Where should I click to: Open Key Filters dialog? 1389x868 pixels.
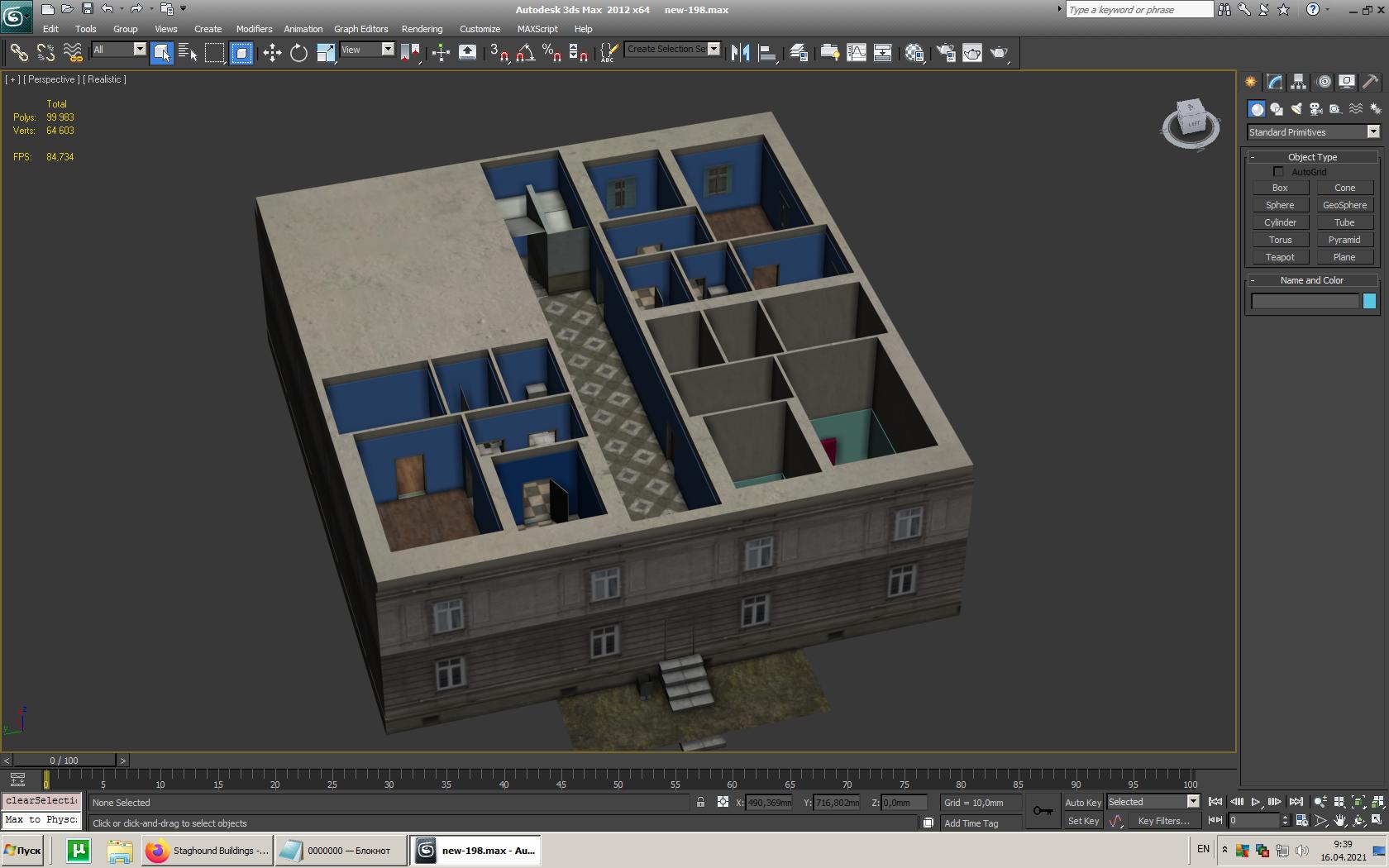(1163, 821)
